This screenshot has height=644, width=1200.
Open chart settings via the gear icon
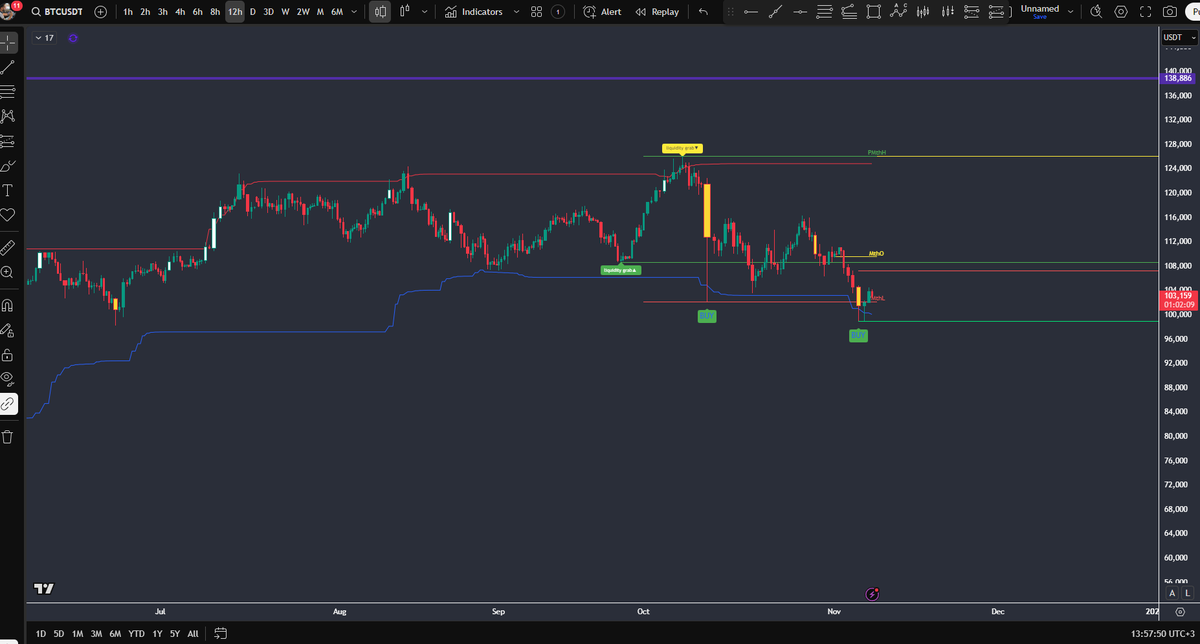[1122, 12]
